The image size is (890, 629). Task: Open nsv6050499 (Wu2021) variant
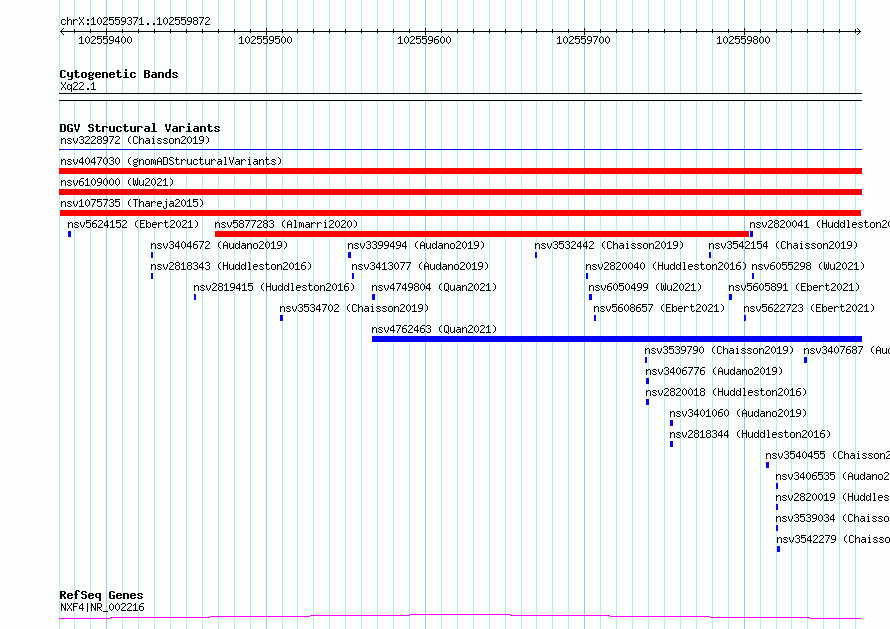click(645, 287)
